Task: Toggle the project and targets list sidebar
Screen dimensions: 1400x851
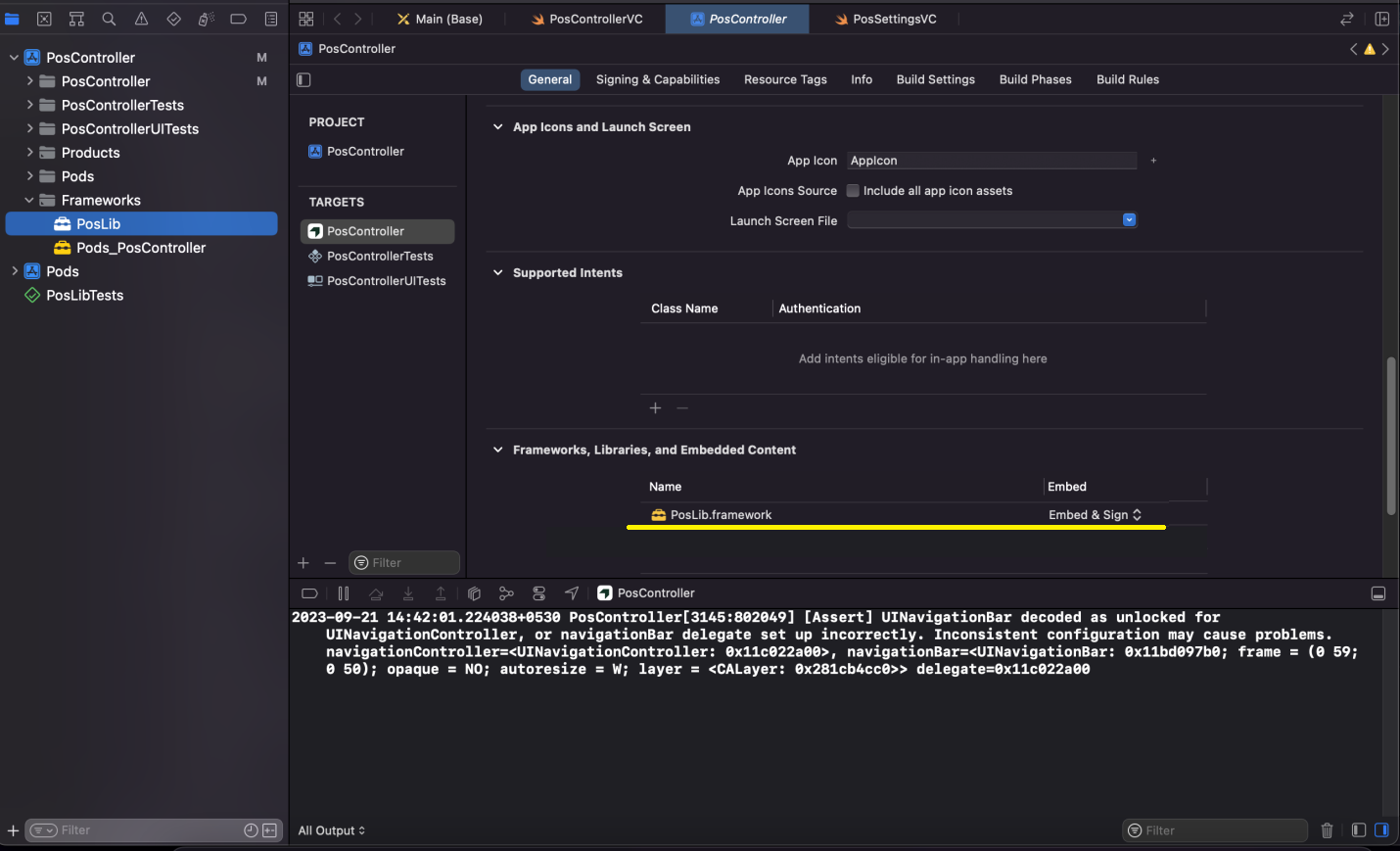Action: click(303, 80)
